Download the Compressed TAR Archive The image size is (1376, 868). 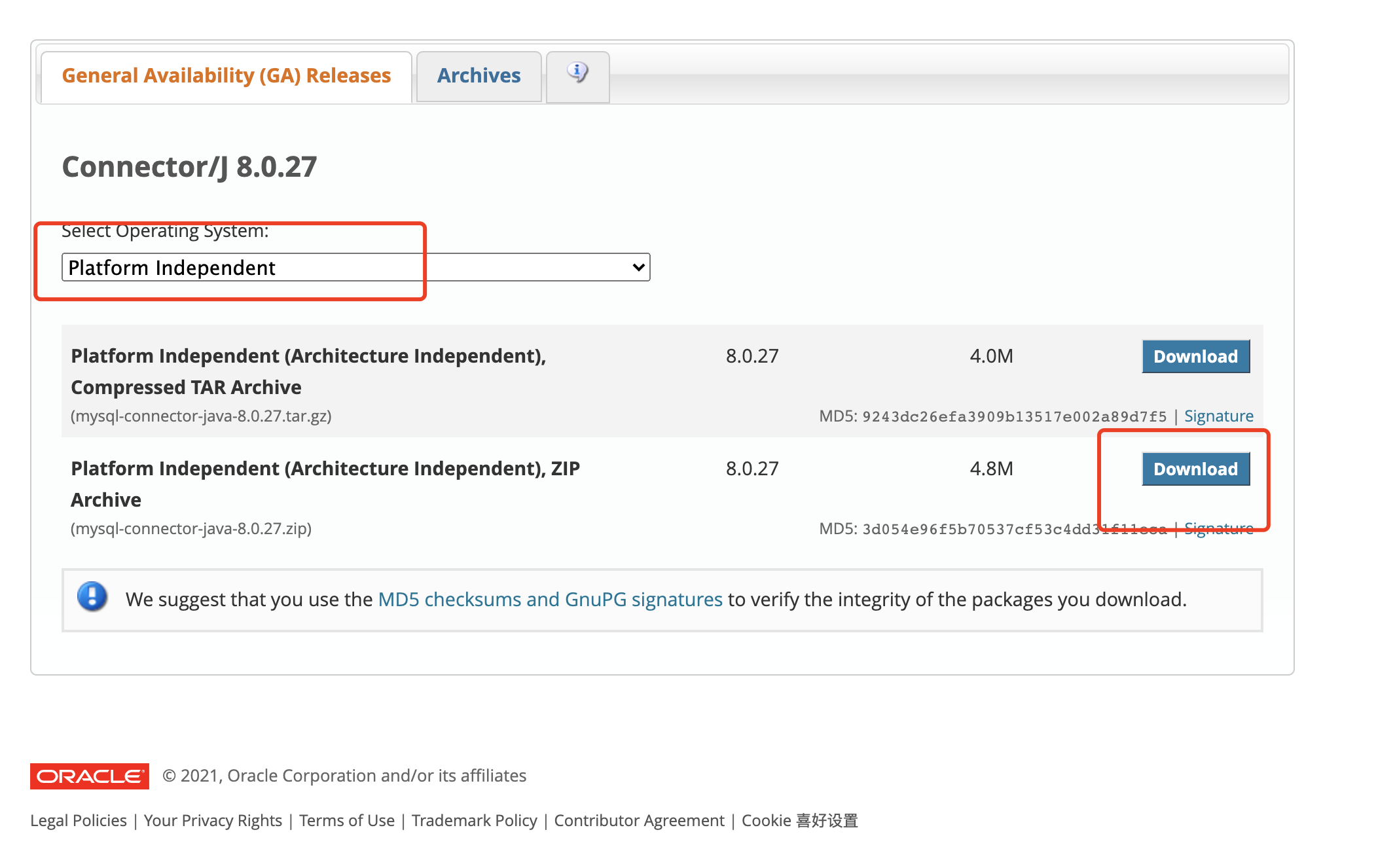pyautogui.click(x=1195, y=356)
